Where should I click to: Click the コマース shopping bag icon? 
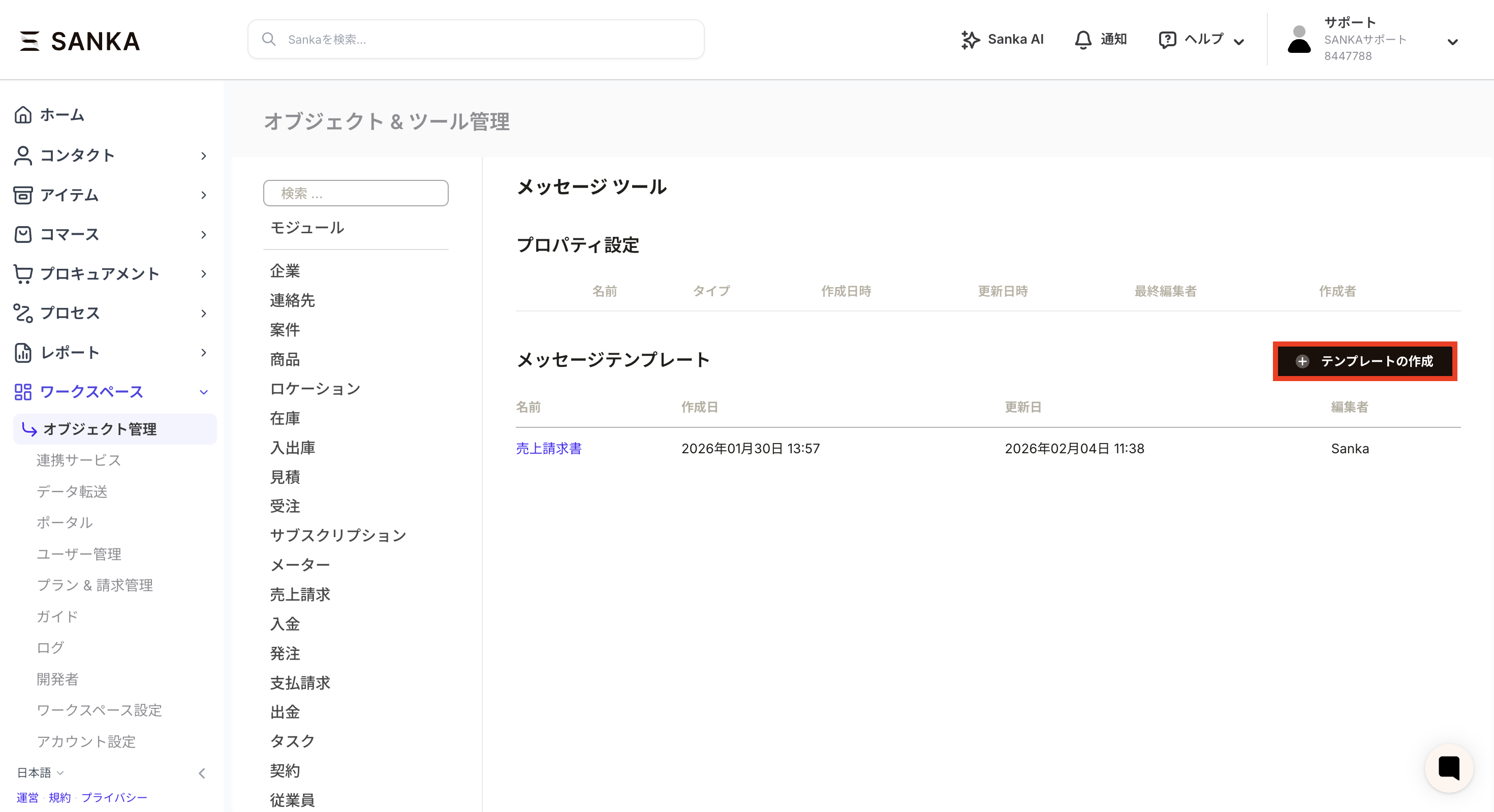tap(23, 234)
